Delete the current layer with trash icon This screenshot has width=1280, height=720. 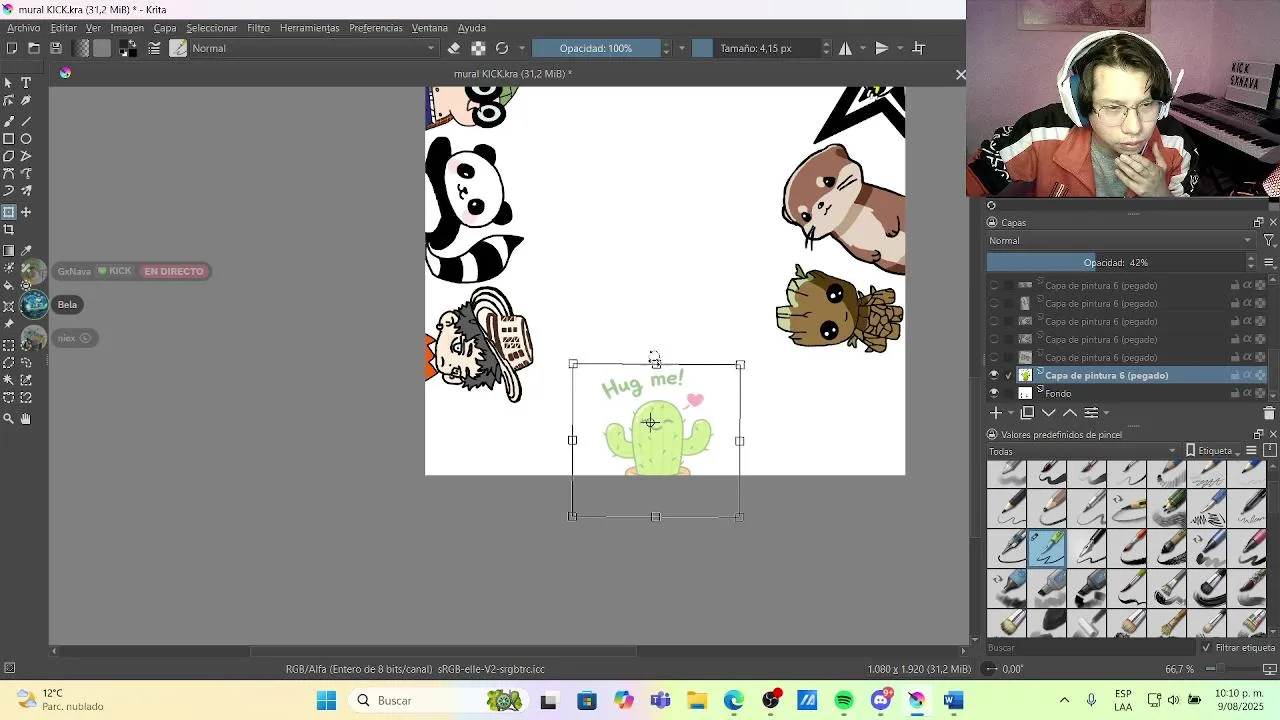(1269, 413)
